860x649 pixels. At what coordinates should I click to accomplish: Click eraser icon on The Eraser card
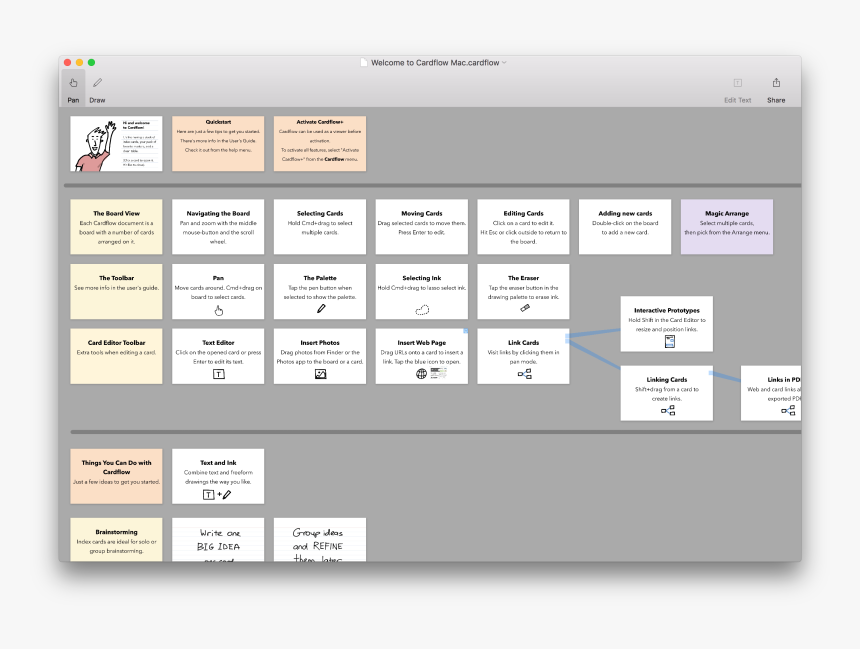(524, 308)
